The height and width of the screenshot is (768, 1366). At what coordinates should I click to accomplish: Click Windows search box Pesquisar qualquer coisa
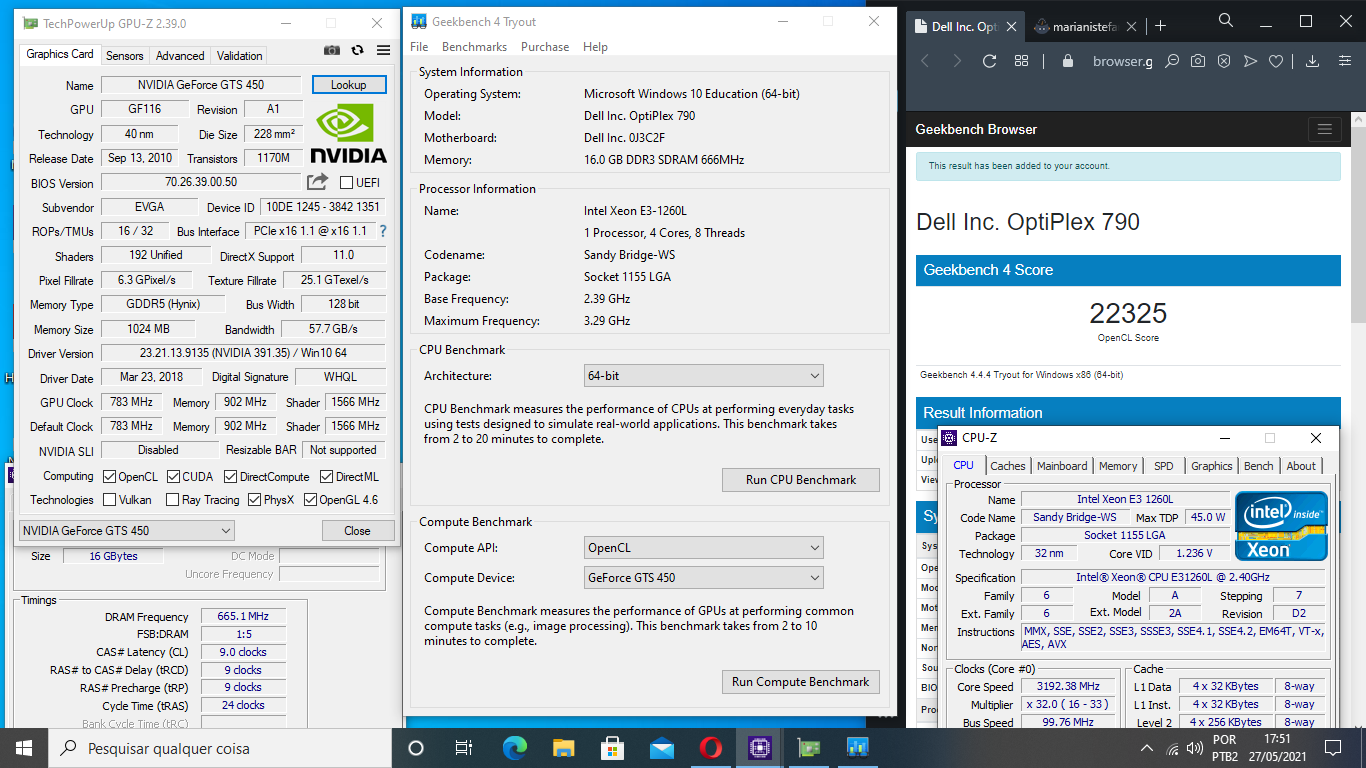coord(219,748)
